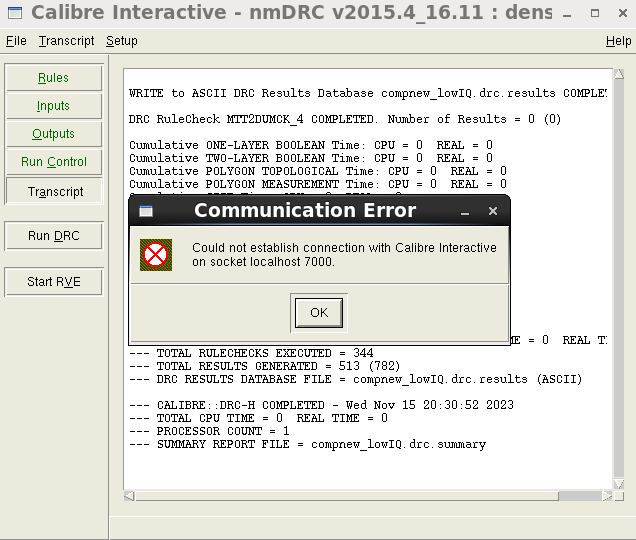
Task: Click 'Cumulative POLYGON TOPOLOGICAL Time' line
Action: pyautogui.click(x=318, y=171)
